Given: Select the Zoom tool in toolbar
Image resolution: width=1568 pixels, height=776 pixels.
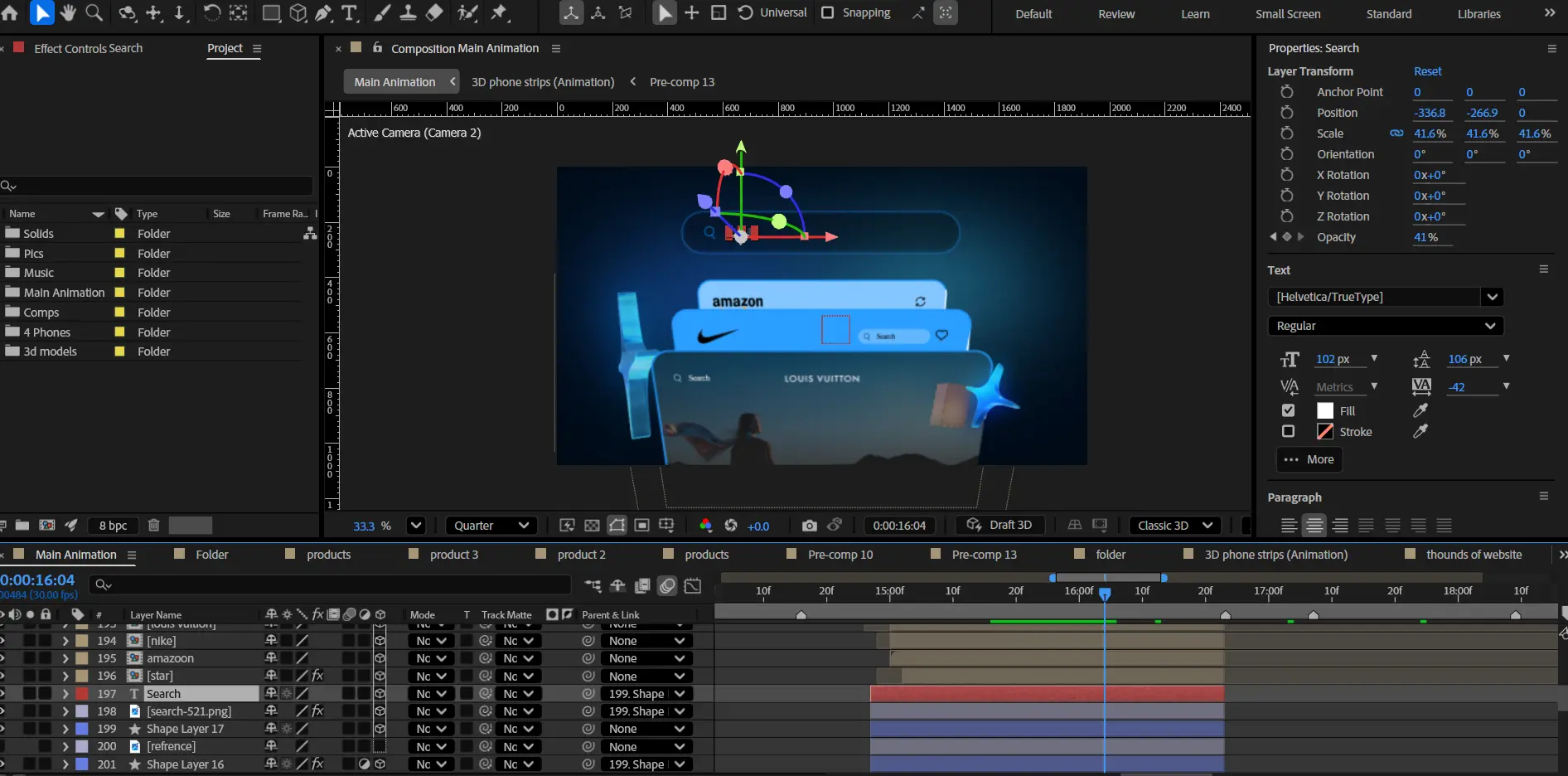Looking at the screenshot, I should tap(94, 12).
